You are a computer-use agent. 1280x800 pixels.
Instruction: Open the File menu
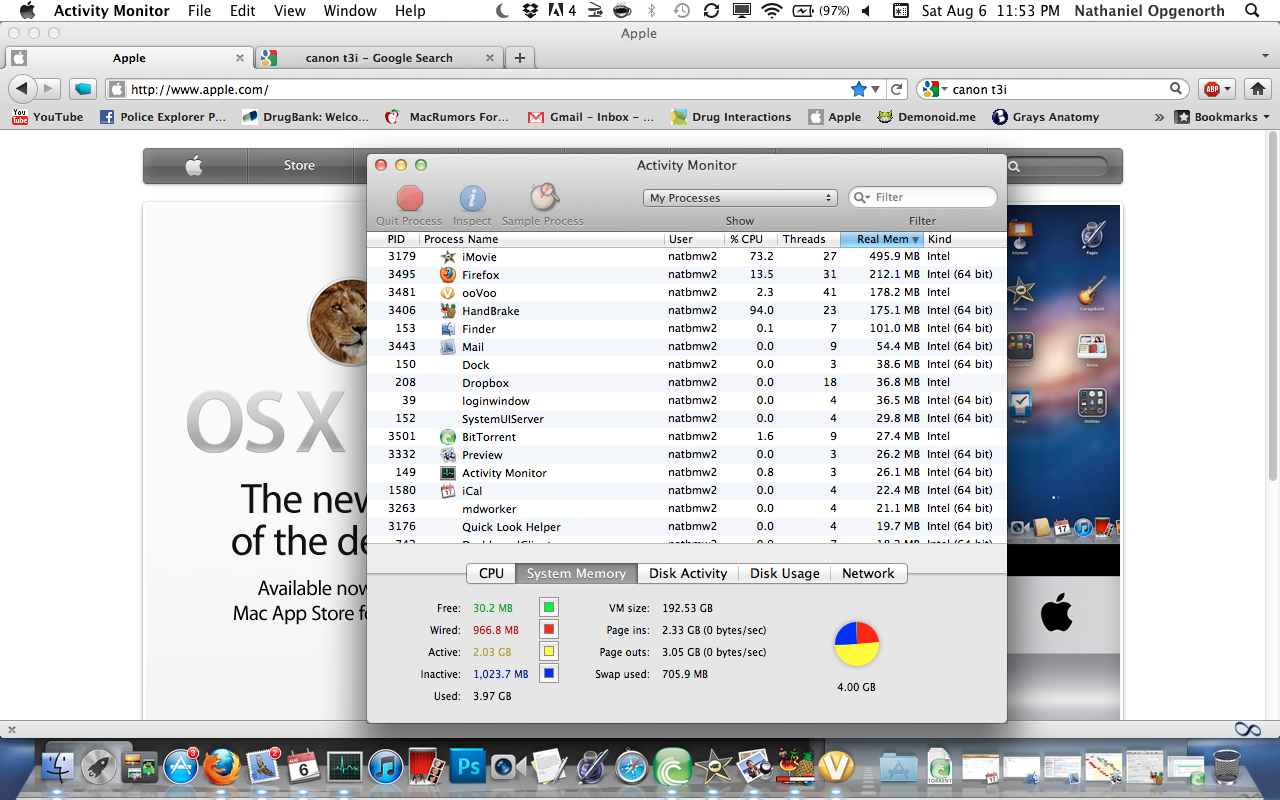(199, 11)
